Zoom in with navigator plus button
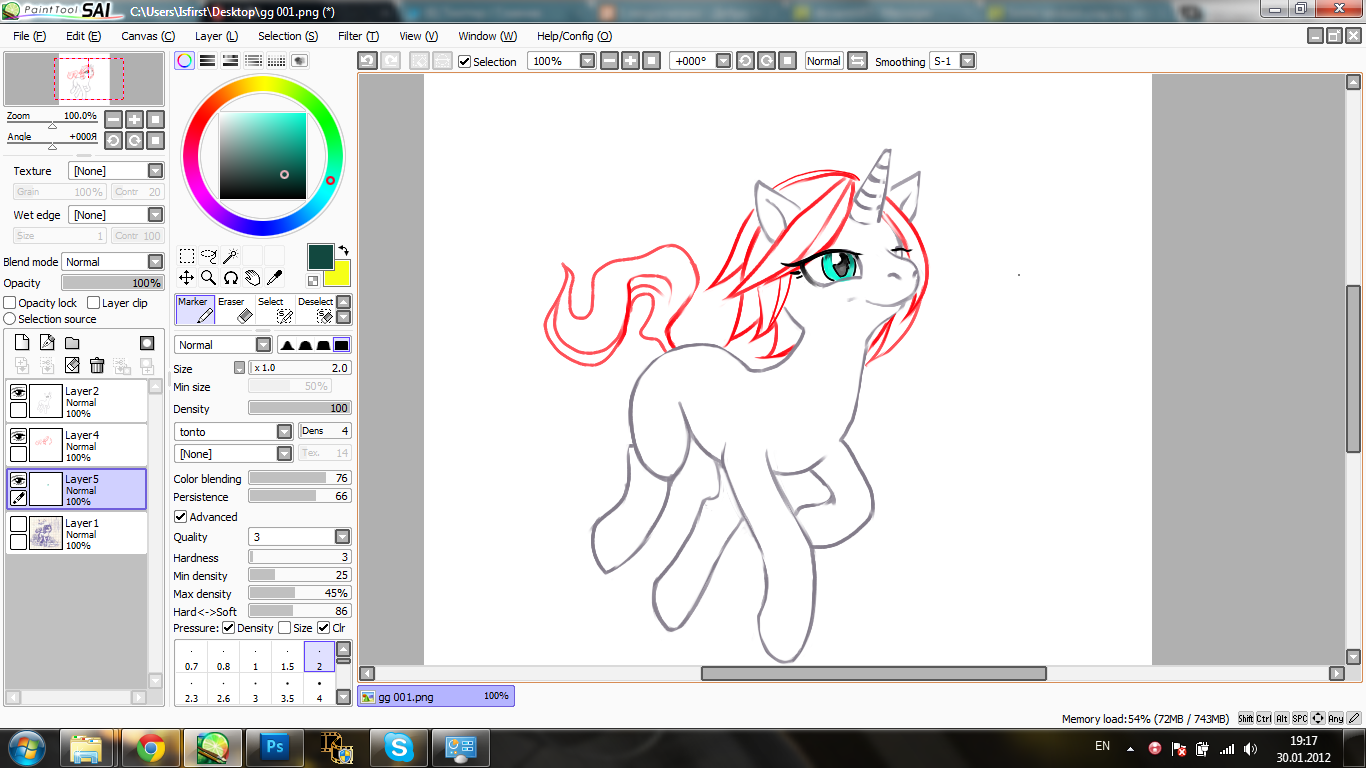This screenshot has height=768, width=1366. click(x=134, y=119)
